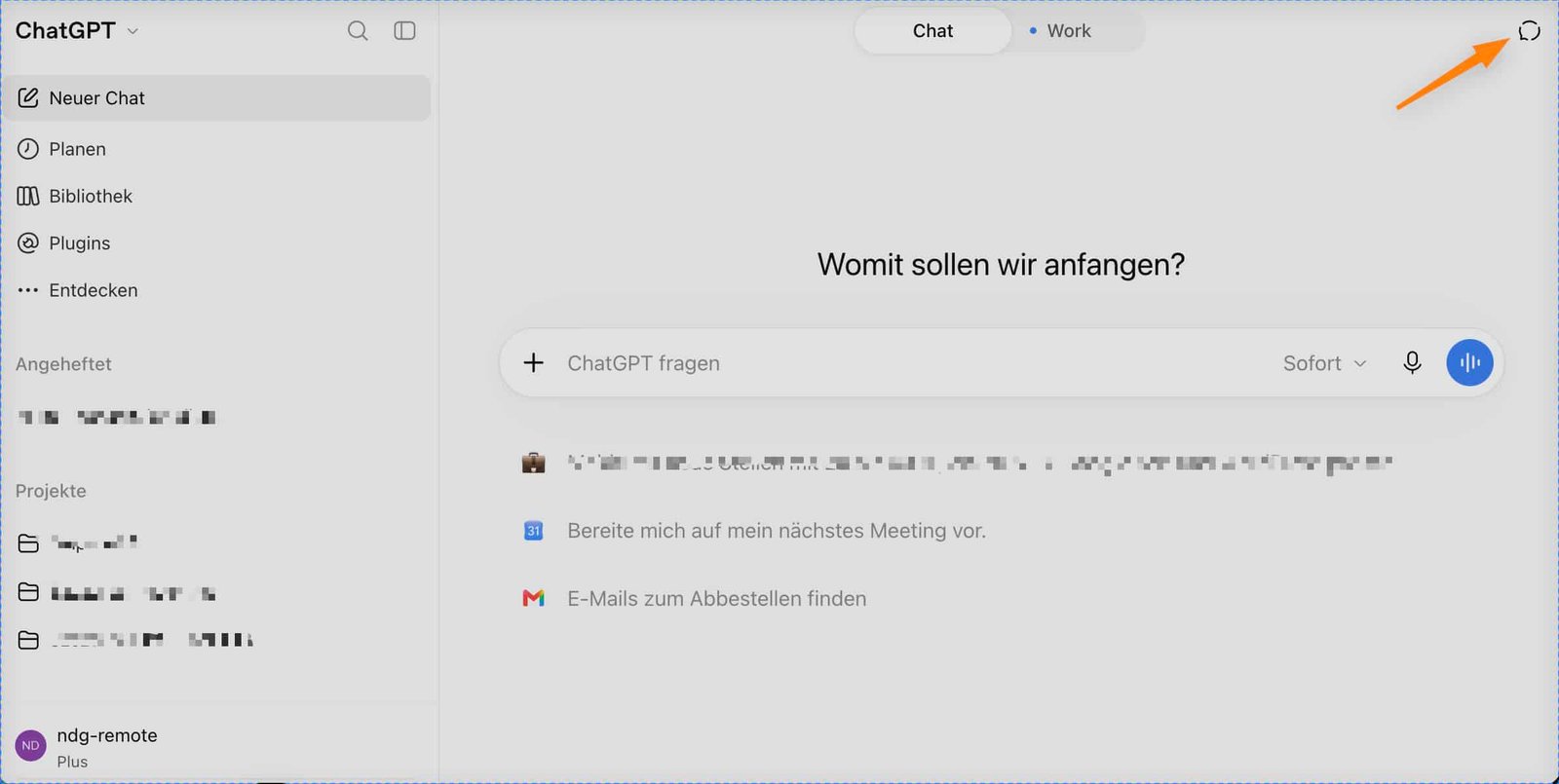Open the ChatGPT model dropdown
Screen dimensions: 1559x784
[77, 31]
